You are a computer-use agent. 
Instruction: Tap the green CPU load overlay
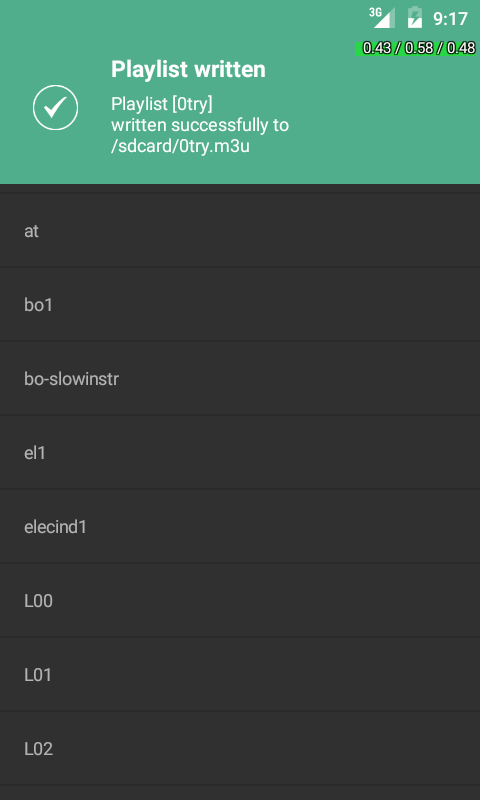(416, 48)
